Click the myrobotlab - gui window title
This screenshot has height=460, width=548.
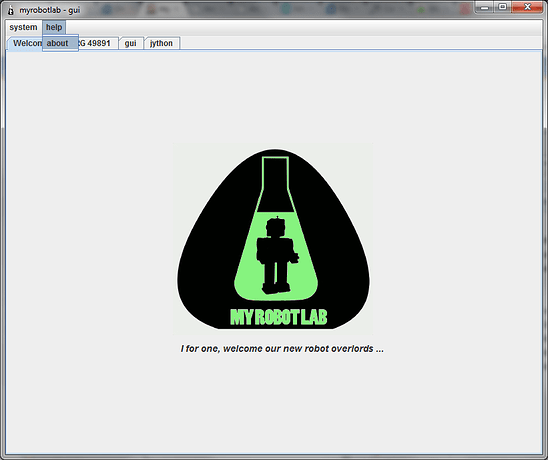click(50, 10)
